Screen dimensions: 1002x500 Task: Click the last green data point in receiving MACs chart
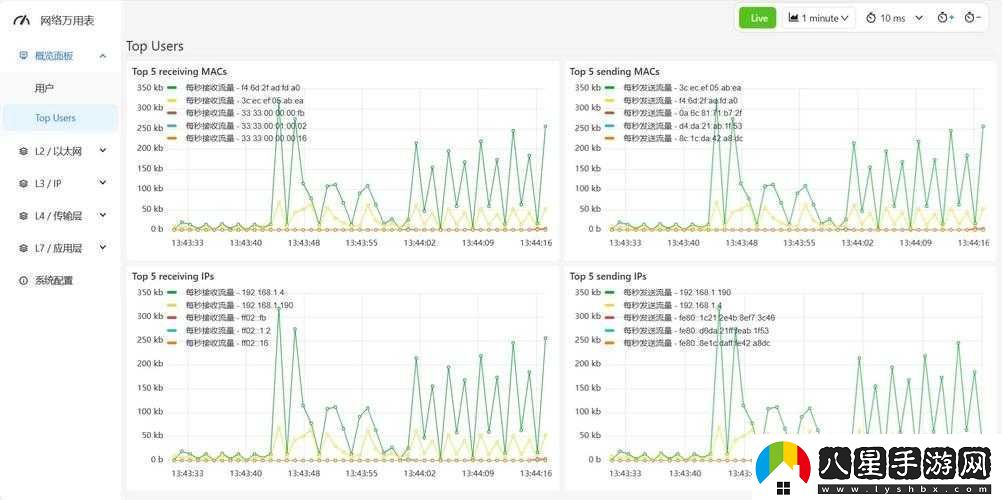point(545,126)
